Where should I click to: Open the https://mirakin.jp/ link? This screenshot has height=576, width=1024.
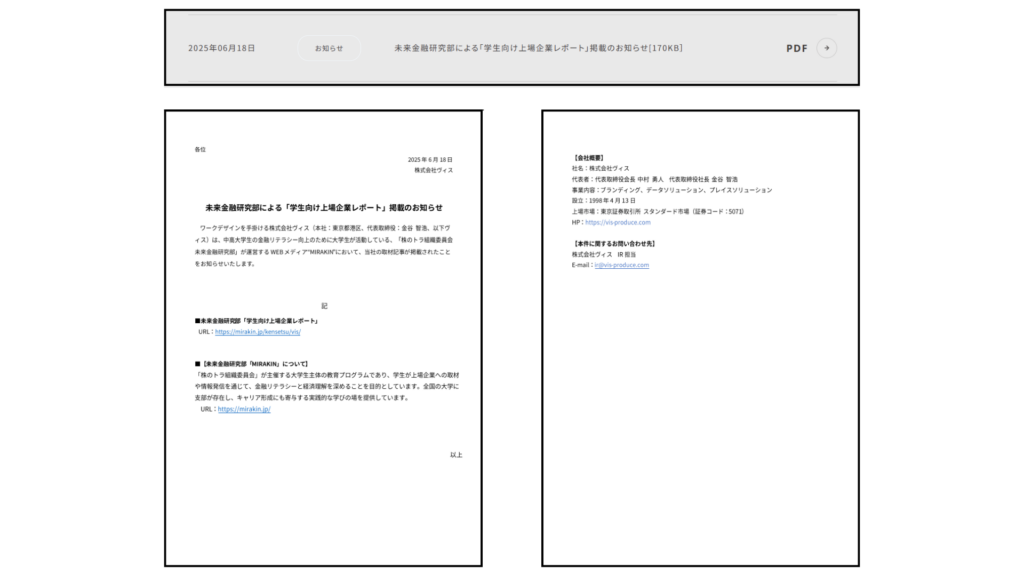coord(243,409)
